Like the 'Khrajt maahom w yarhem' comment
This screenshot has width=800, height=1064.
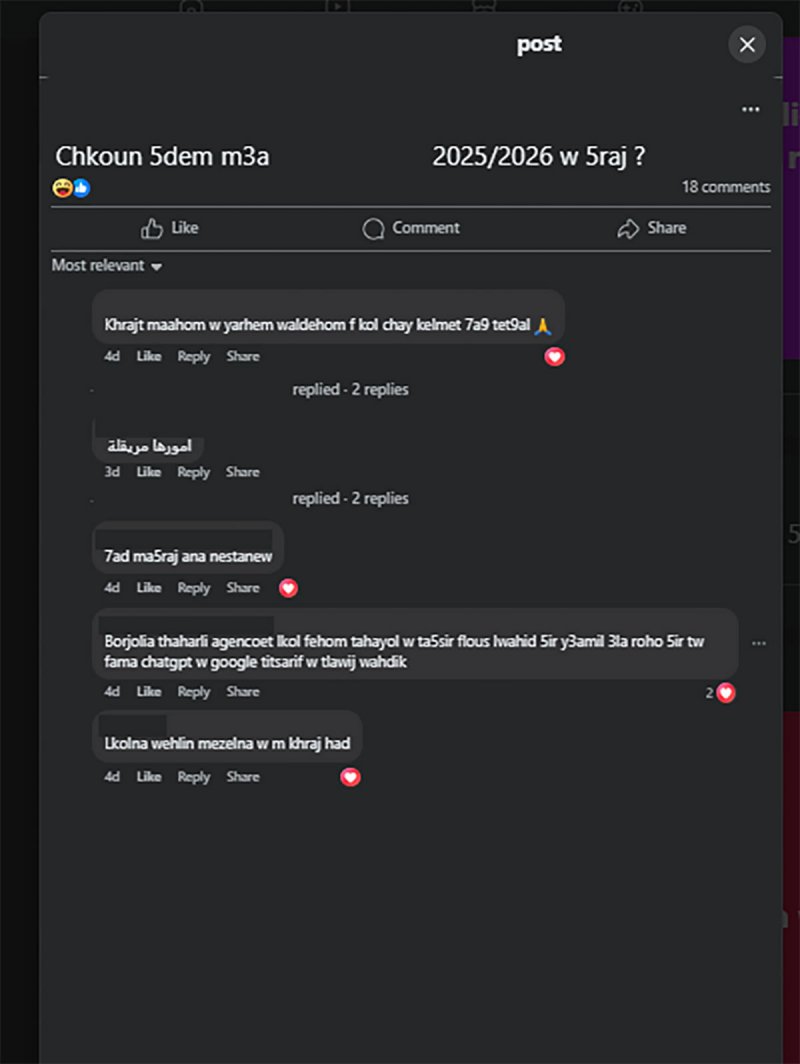[149, 356]
